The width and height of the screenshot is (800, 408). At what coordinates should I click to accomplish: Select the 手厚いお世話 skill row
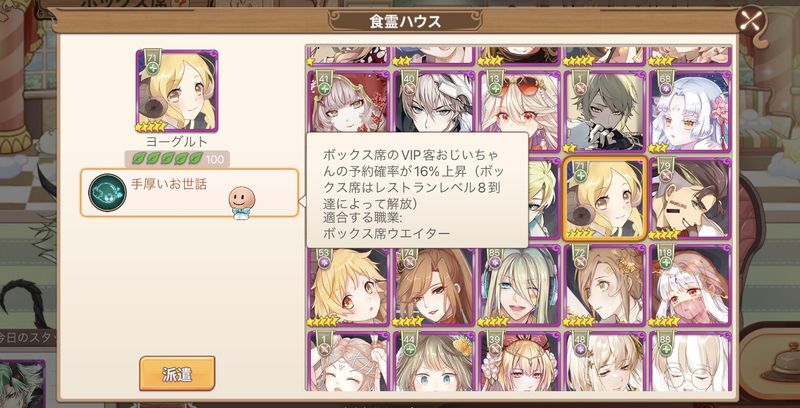[x=189, y=193]
